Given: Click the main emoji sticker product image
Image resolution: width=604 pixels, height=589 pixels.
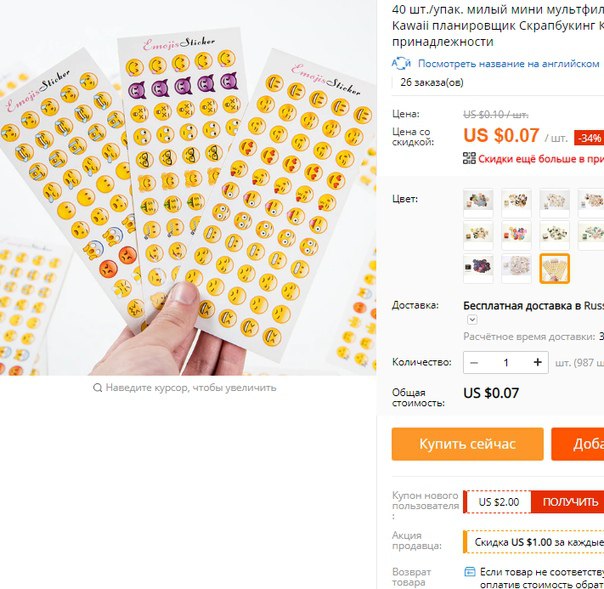Looking at the screenshot, I should (x=188, y=188).
